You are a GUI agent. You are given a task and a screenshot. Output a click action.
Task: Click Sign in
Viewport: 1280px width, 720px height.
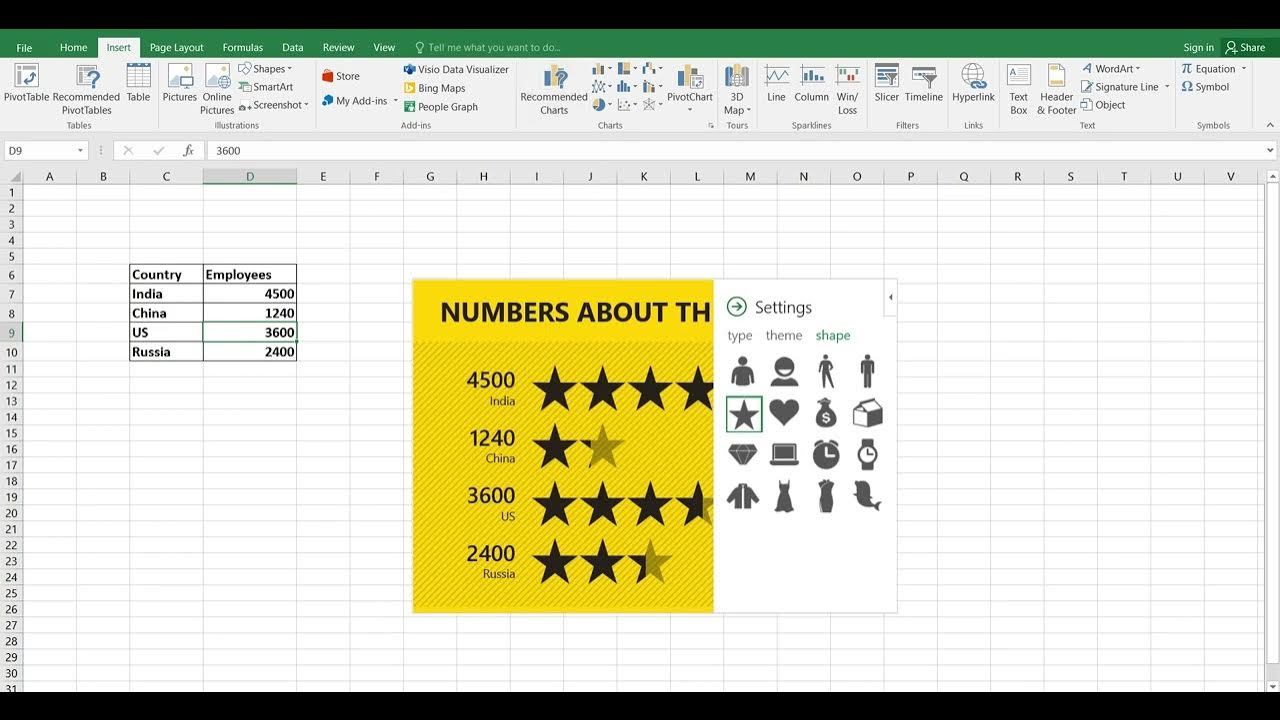point(1198,47)
